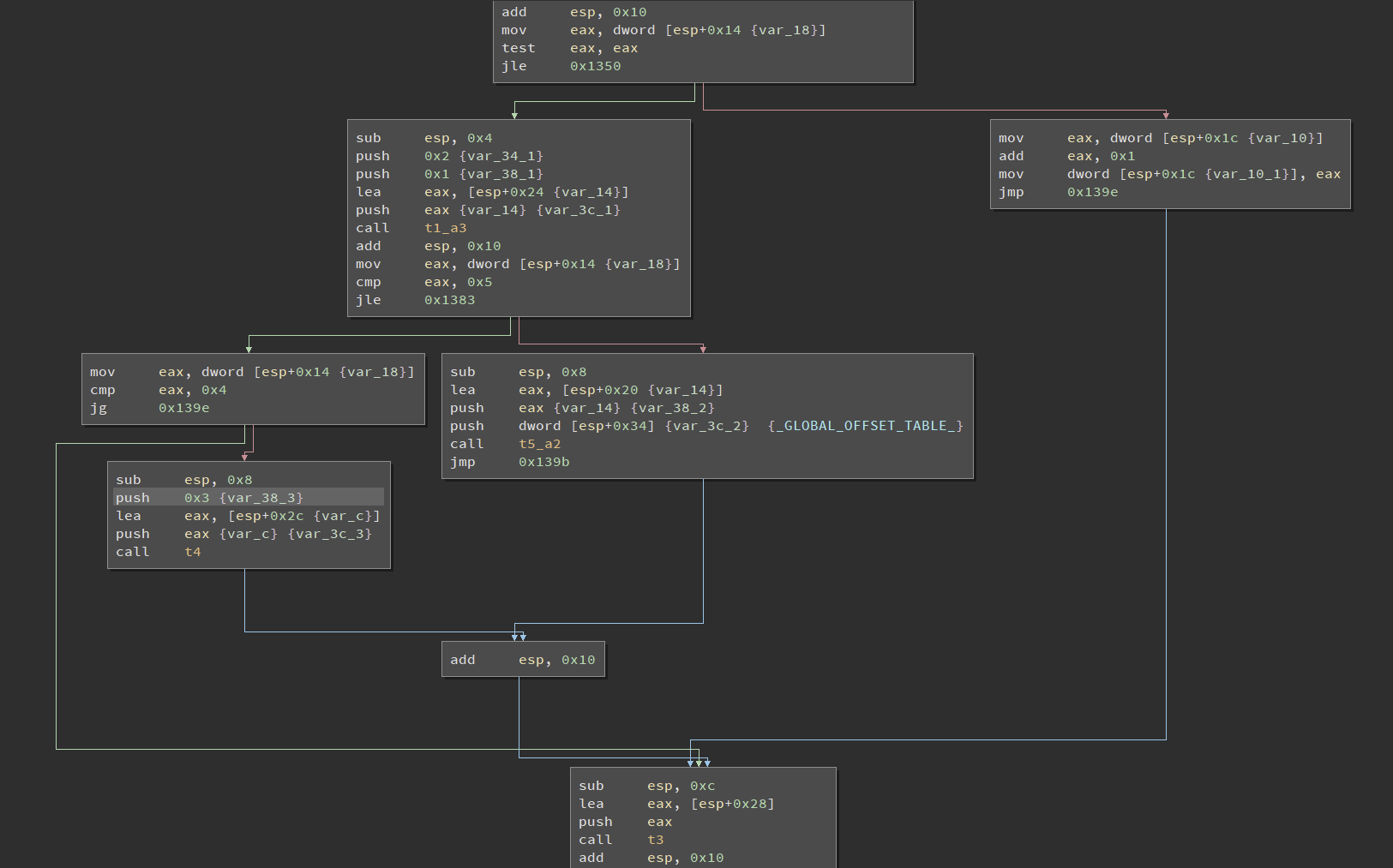Follow the 'jle 0x1383' jump target

click(x=449, y=300)
